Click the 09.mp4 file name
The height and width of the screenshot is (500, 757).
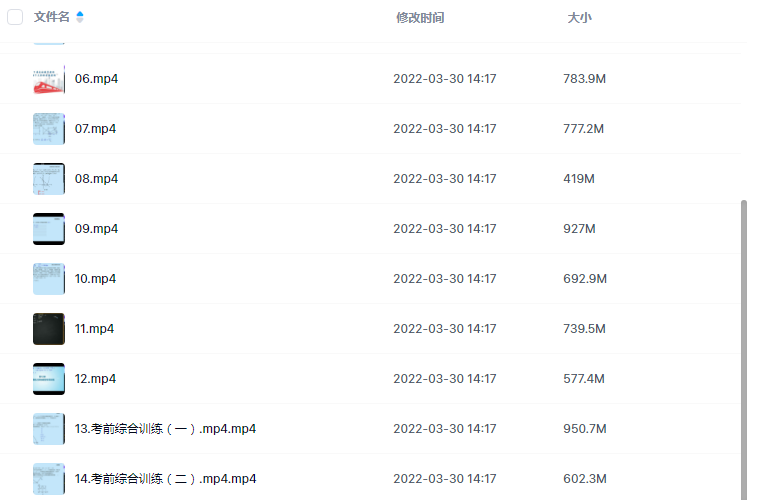click(96, 229)
